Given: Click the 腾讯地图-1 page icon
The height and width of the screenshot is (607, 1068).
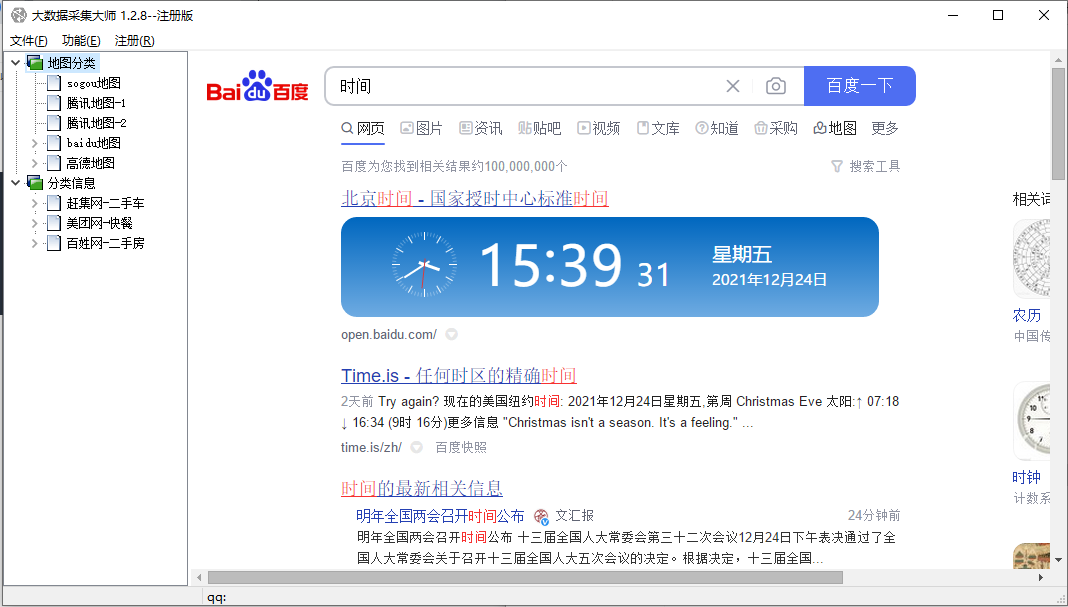Looking at the screenshot, I should click(54, 103).
